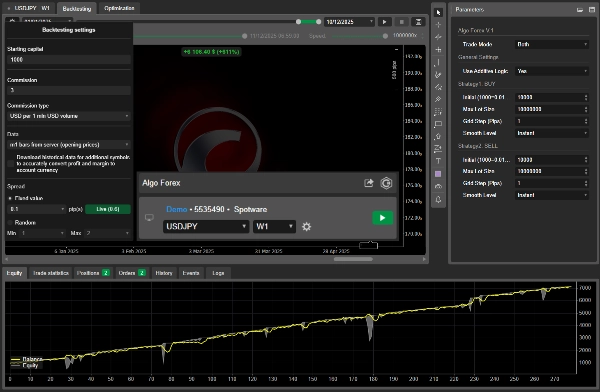Pick the purple drawing color swatch

coord(439,174)
